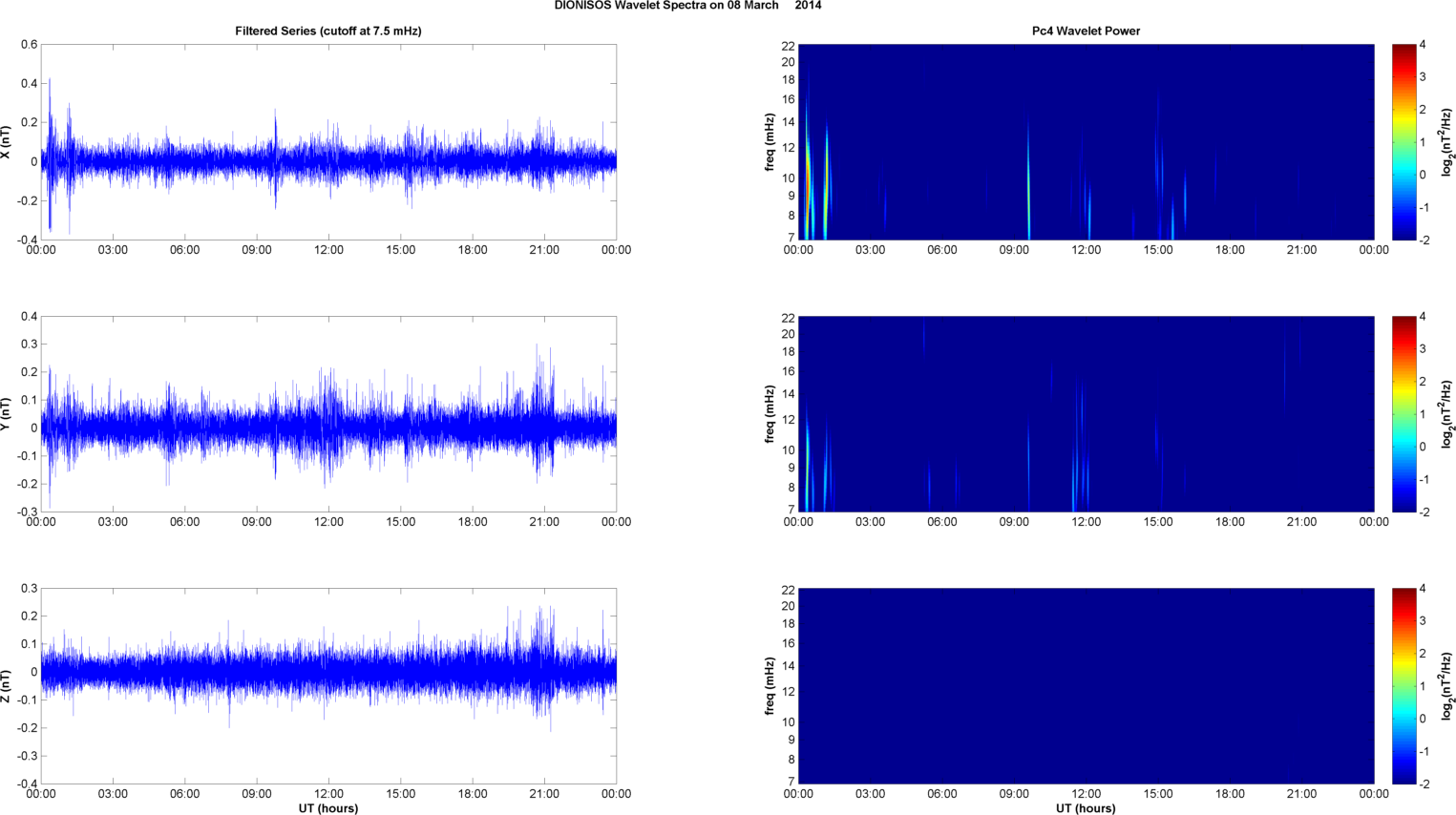
Task: Click 'freq (mHz)' label of middle spectrogram
Action: point(770,414)
